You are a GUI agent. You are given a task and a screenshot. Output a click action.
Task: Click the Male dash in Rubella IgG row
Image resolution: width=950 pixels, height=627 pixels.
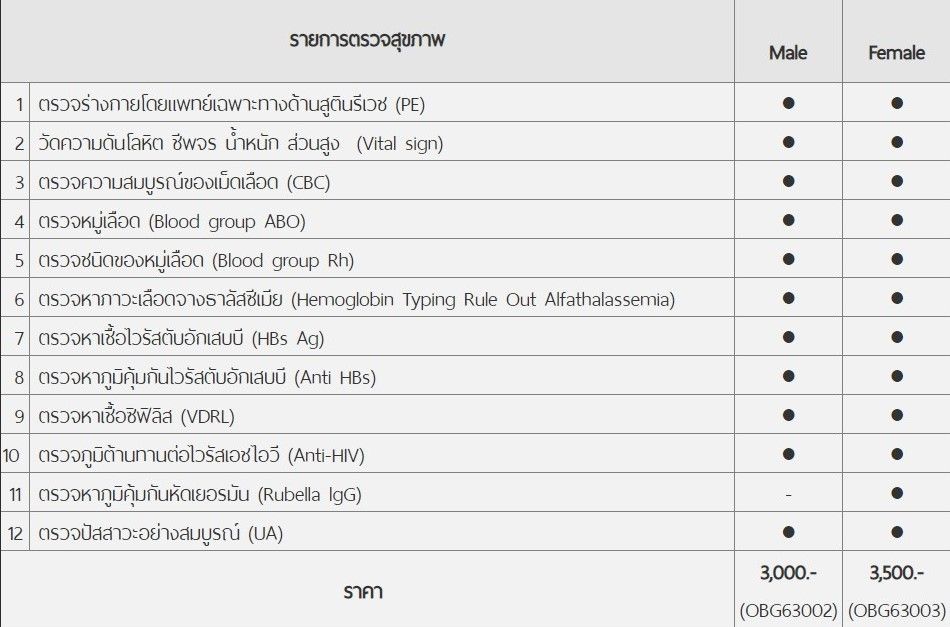coord(788,493)
